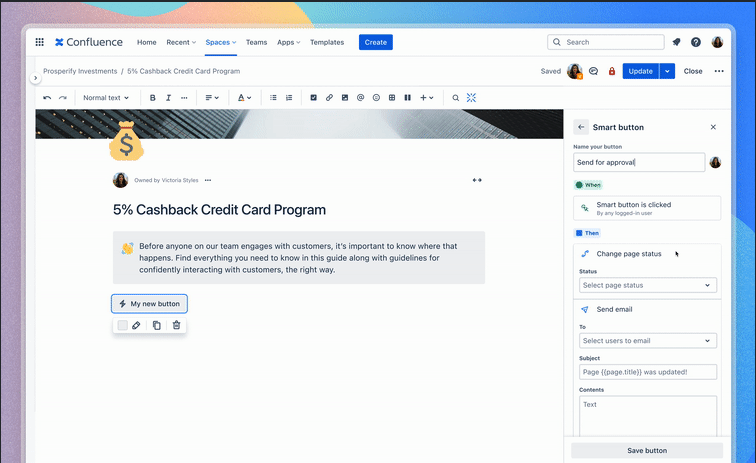Open the text color dropdown
Viewport: 756px width, 463px height.
click(244, 97)
